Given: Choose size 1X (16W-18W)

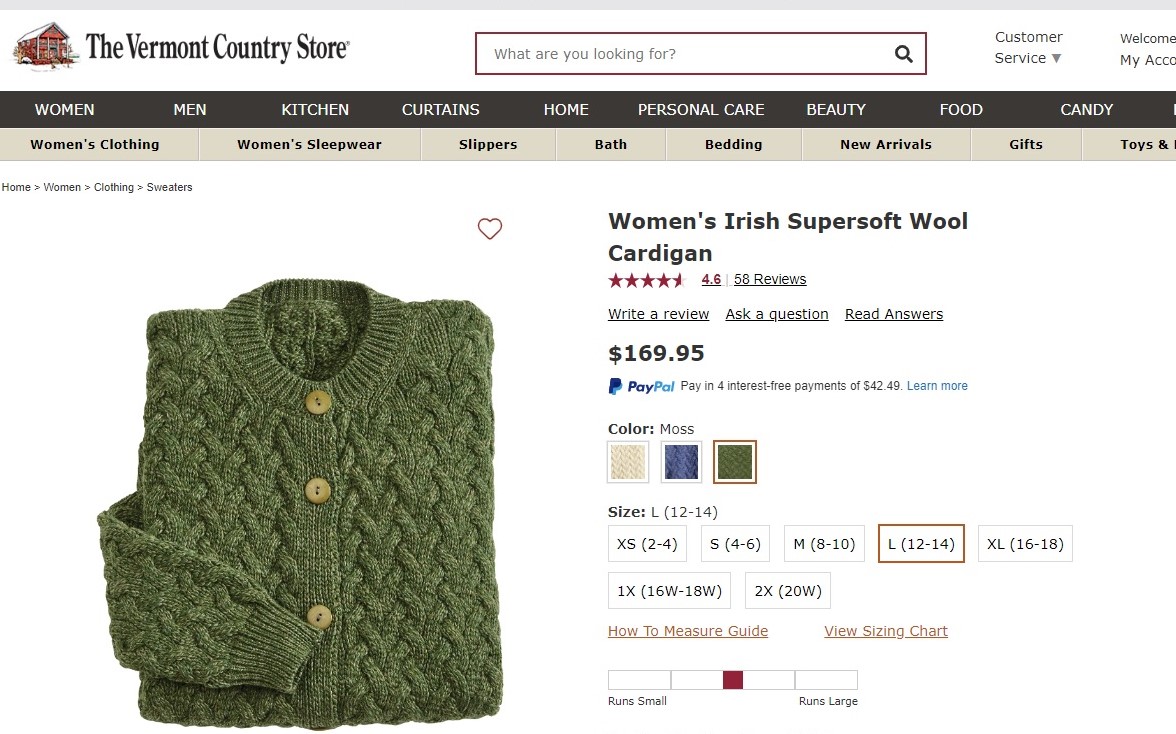Looking at the screenshot, I should pyautogui.click(x=669, y=591).
